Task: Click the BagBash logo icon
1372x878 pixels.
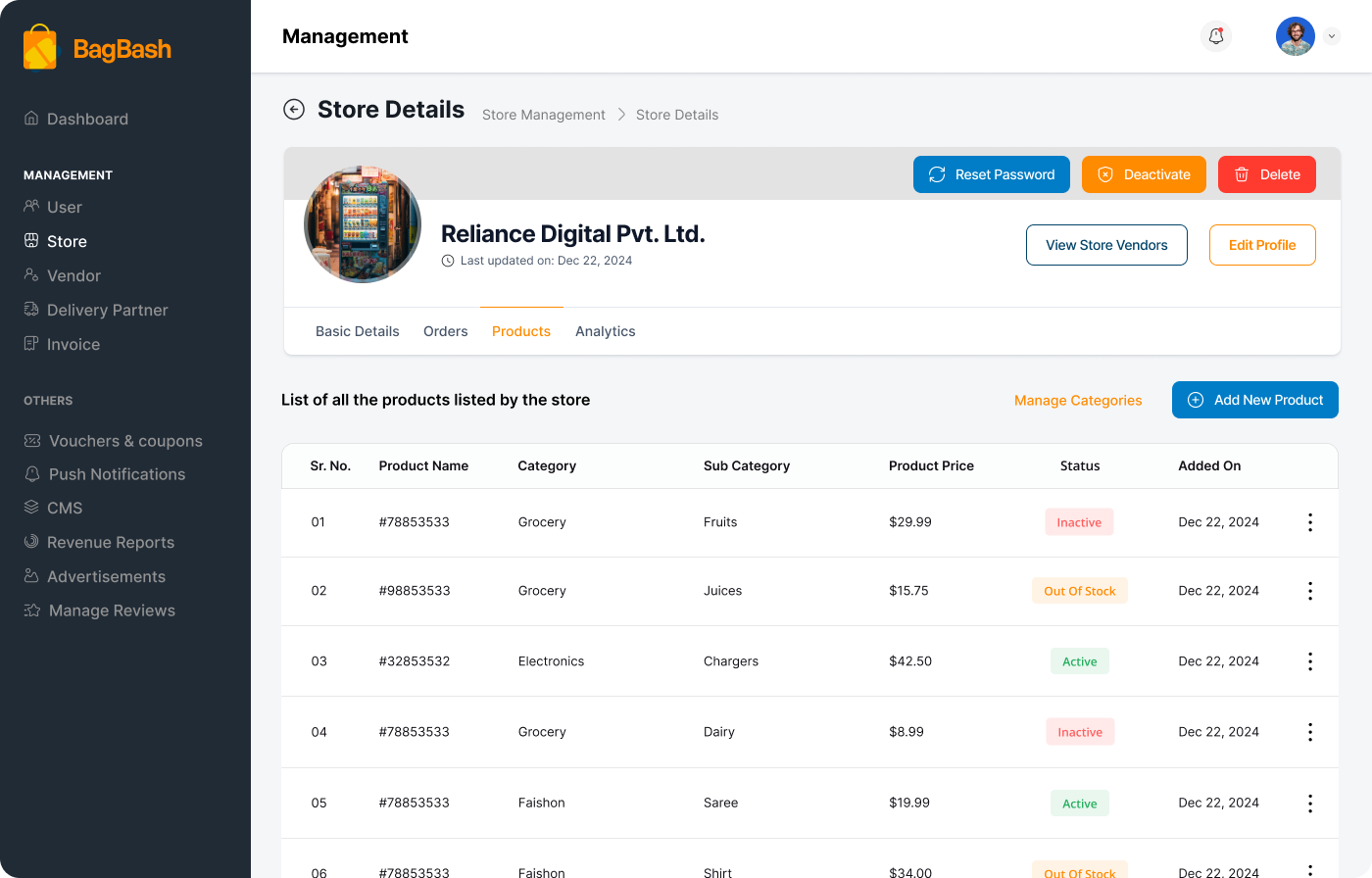Action: (40, 48)
